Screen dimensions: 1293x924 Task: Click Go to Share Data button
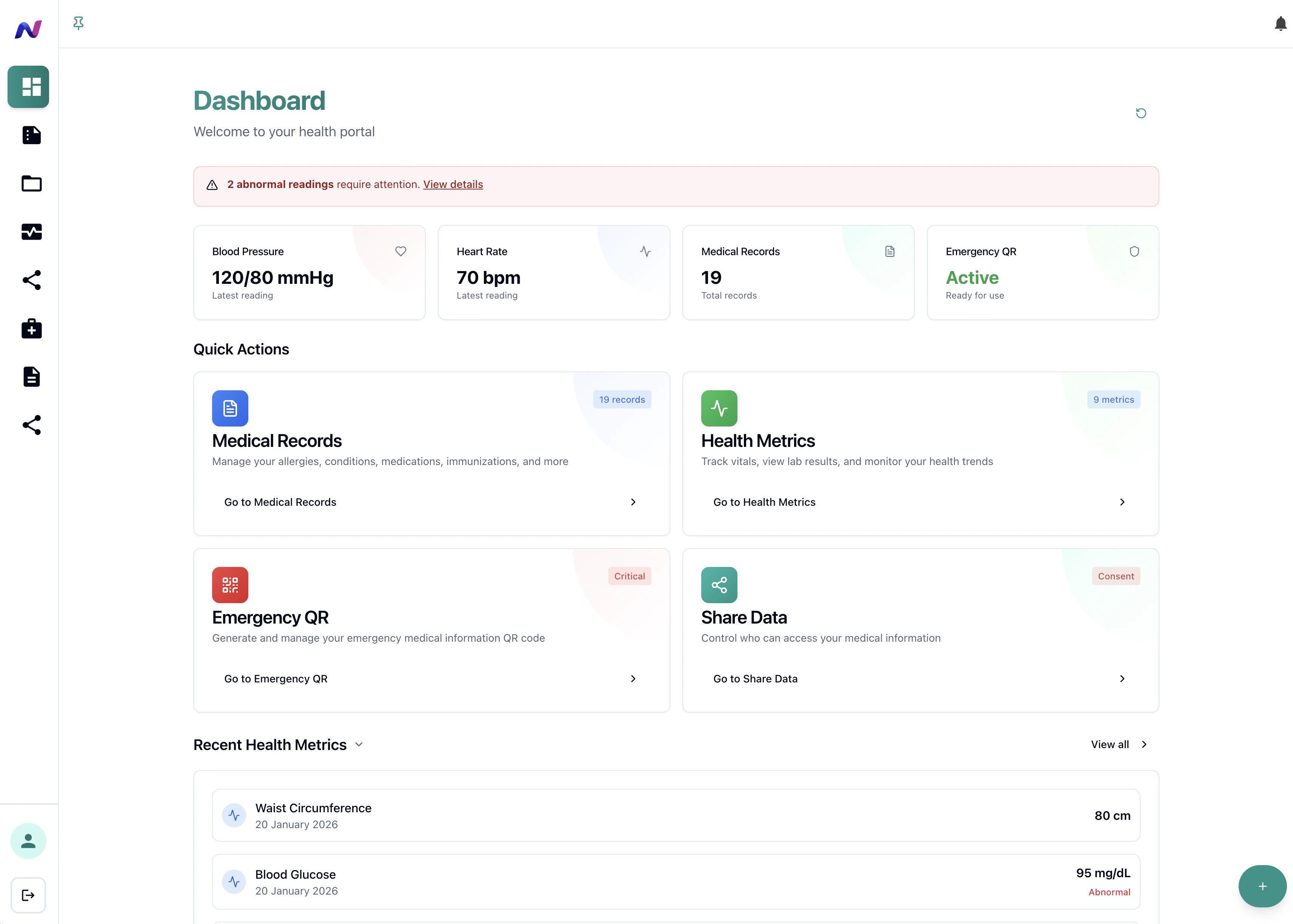point(920,678)
